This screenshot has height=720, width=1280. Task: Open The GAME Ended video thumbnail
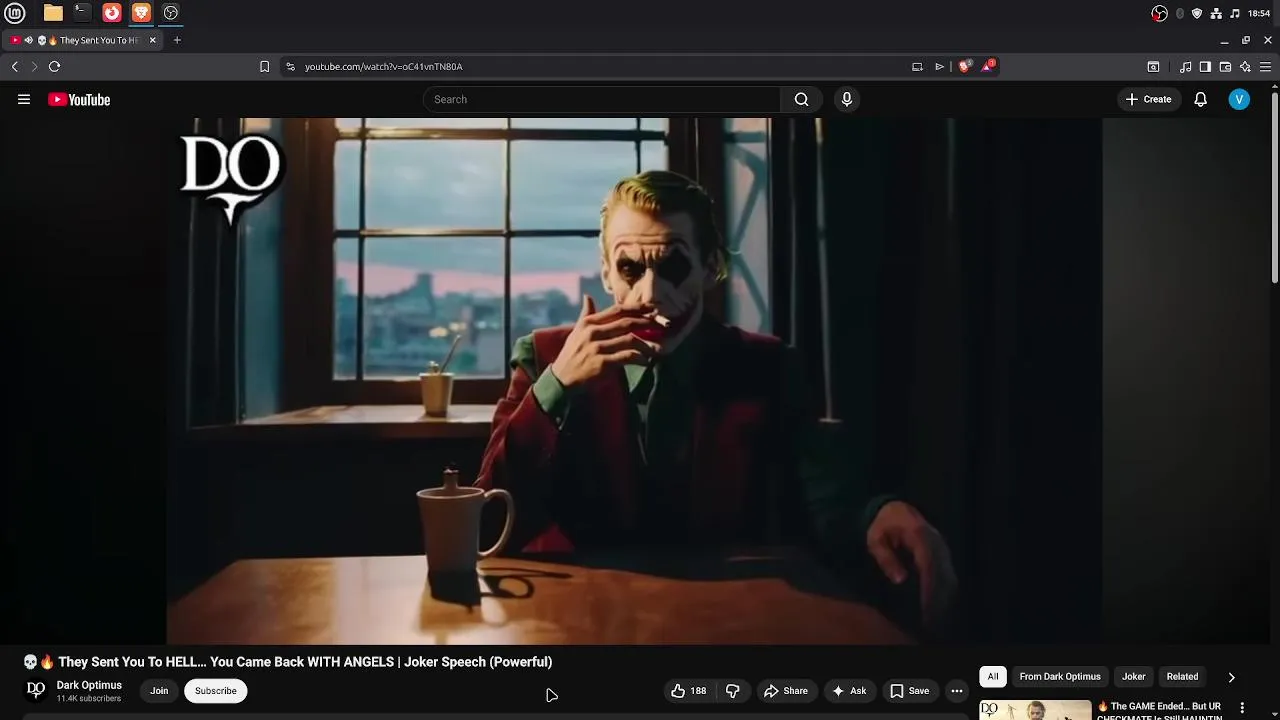point(1035,710)
